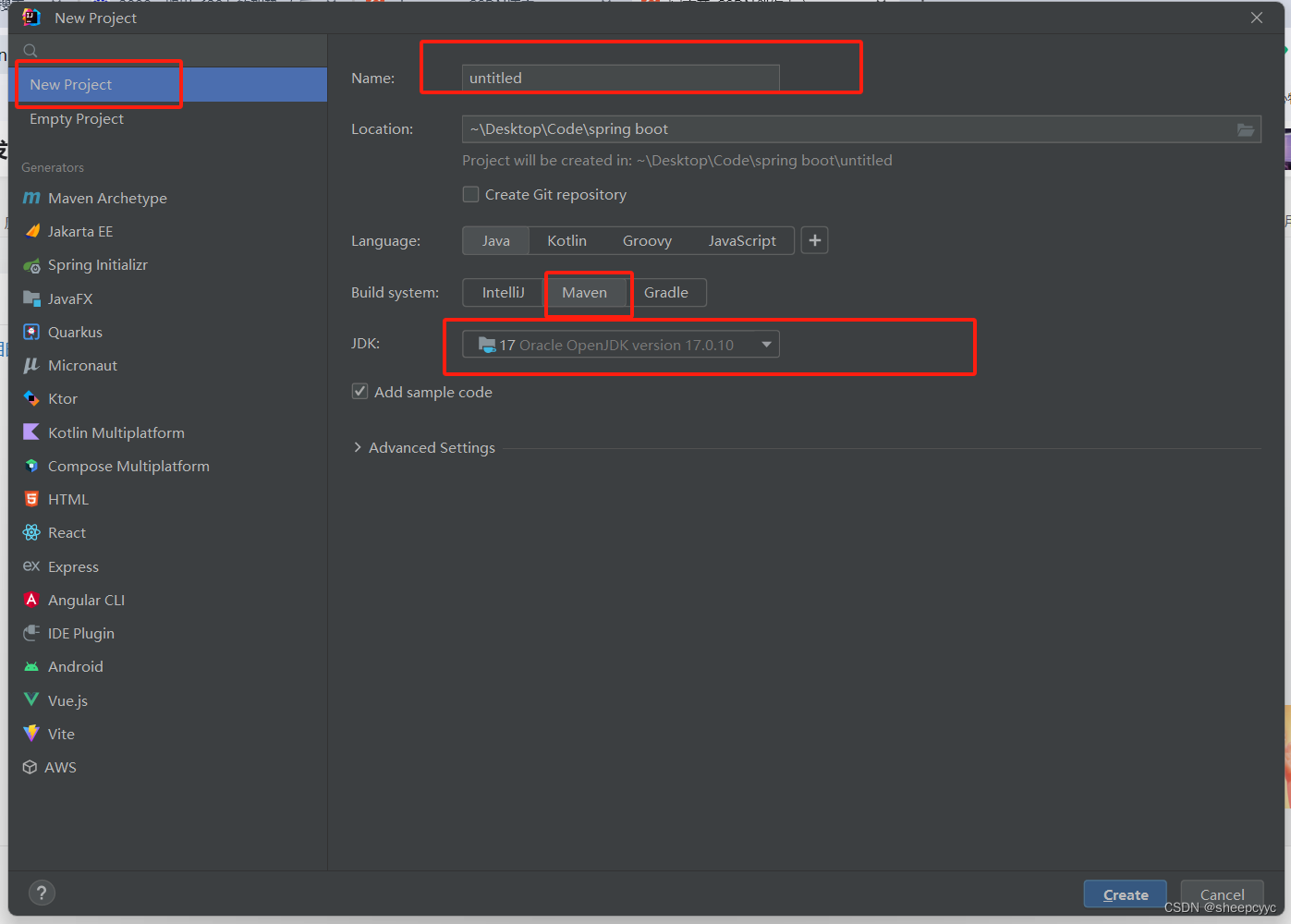
Task: Click the Maven Archetype generator icon
Action: (31, 198)
